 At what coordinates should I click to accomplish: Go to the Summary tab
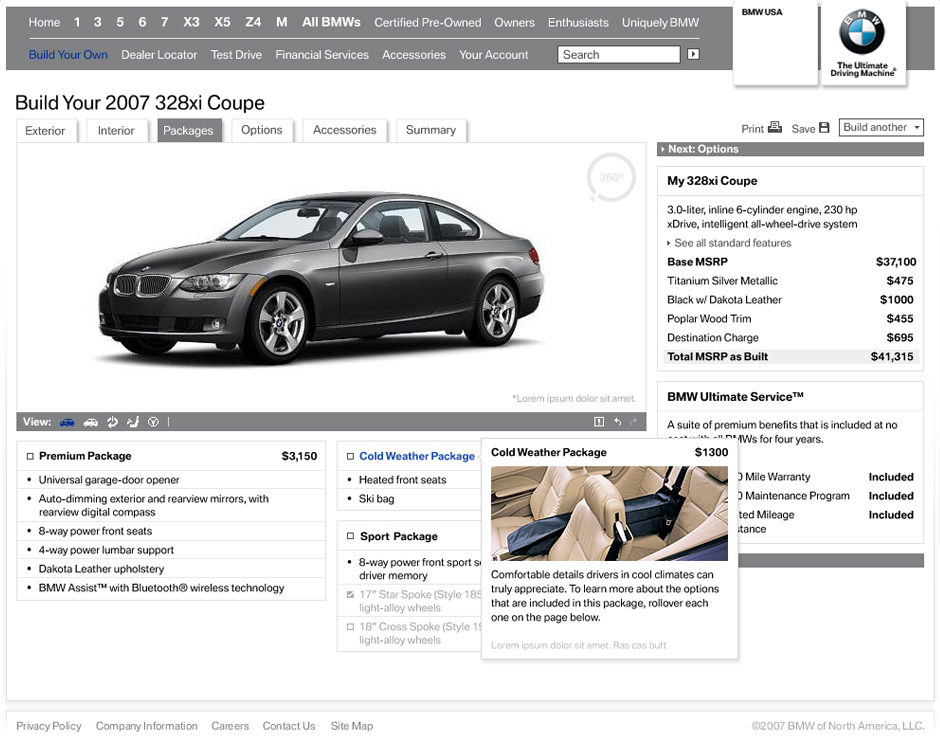[x=431, y=130]
